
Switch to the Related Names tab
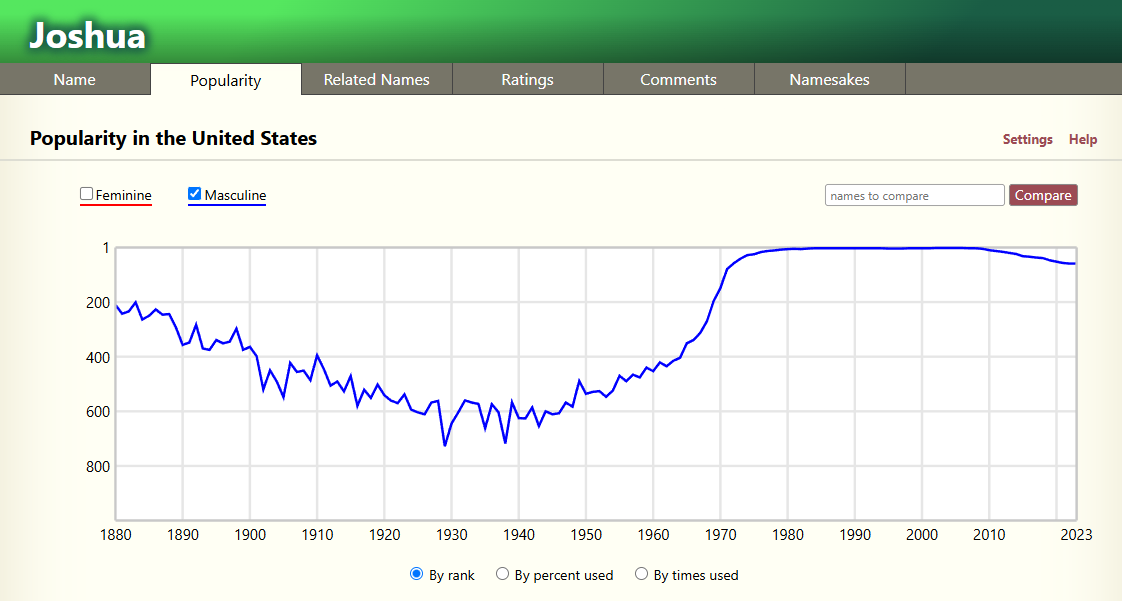click(x=376, y=79)
